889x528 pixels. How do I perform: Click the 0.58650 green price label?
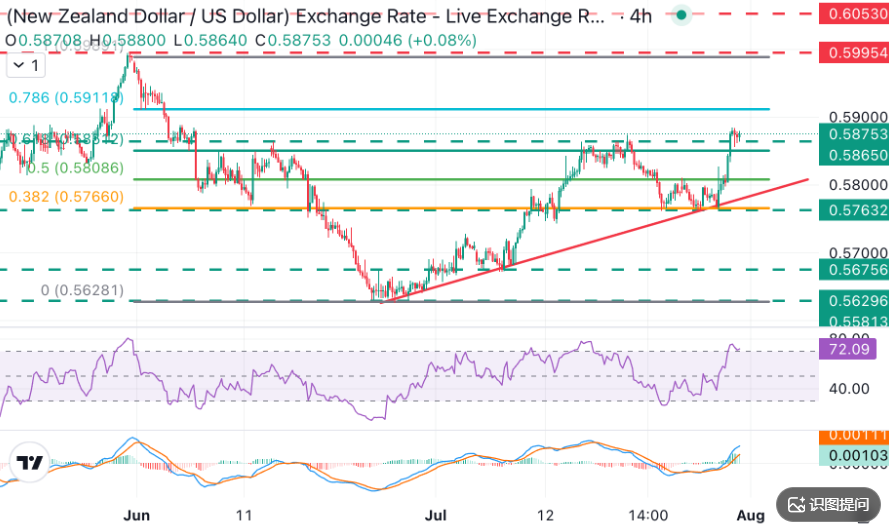pyautogui.click(x=854, y=155)
